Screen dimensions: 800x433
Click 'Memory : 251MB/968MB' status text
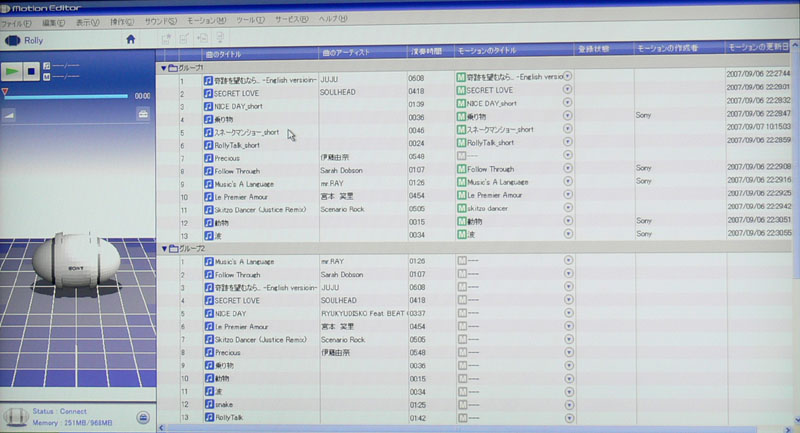pyautogui.click(x=72, y=423)
